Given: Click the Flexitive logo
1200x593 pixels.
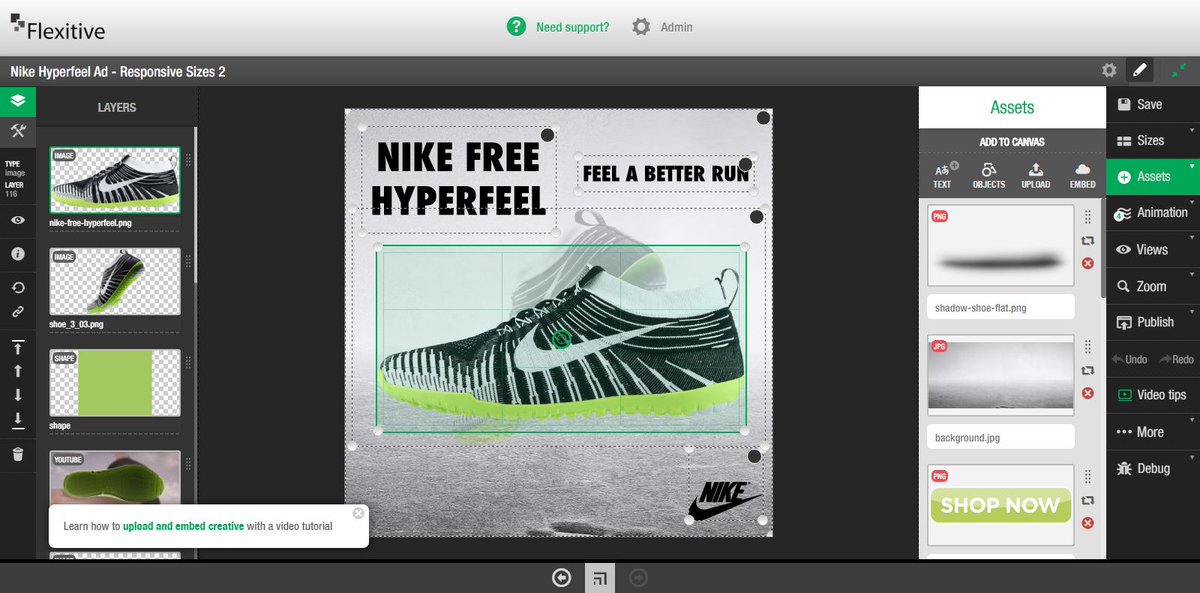Looking at the screenshot, I should pos(58,29).
